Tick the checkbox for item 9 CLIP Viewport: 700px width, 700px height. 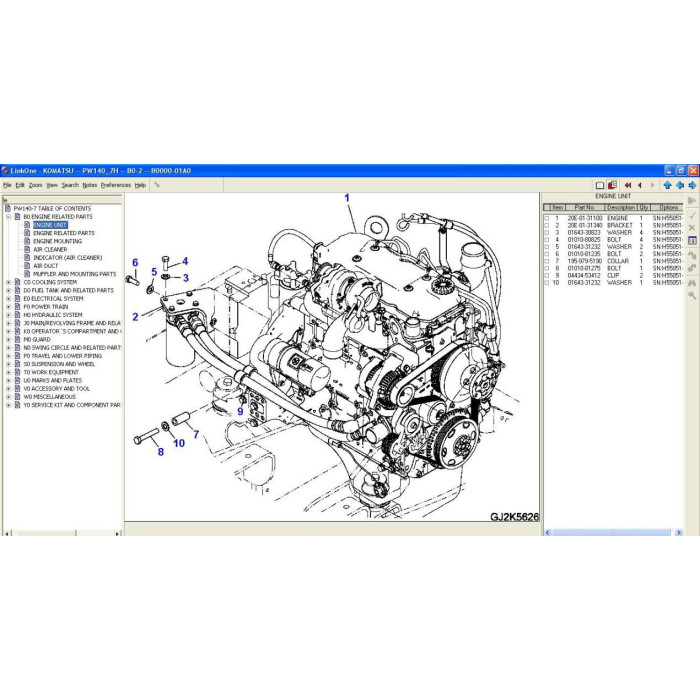pyautogui.click(x=546, y=275)
